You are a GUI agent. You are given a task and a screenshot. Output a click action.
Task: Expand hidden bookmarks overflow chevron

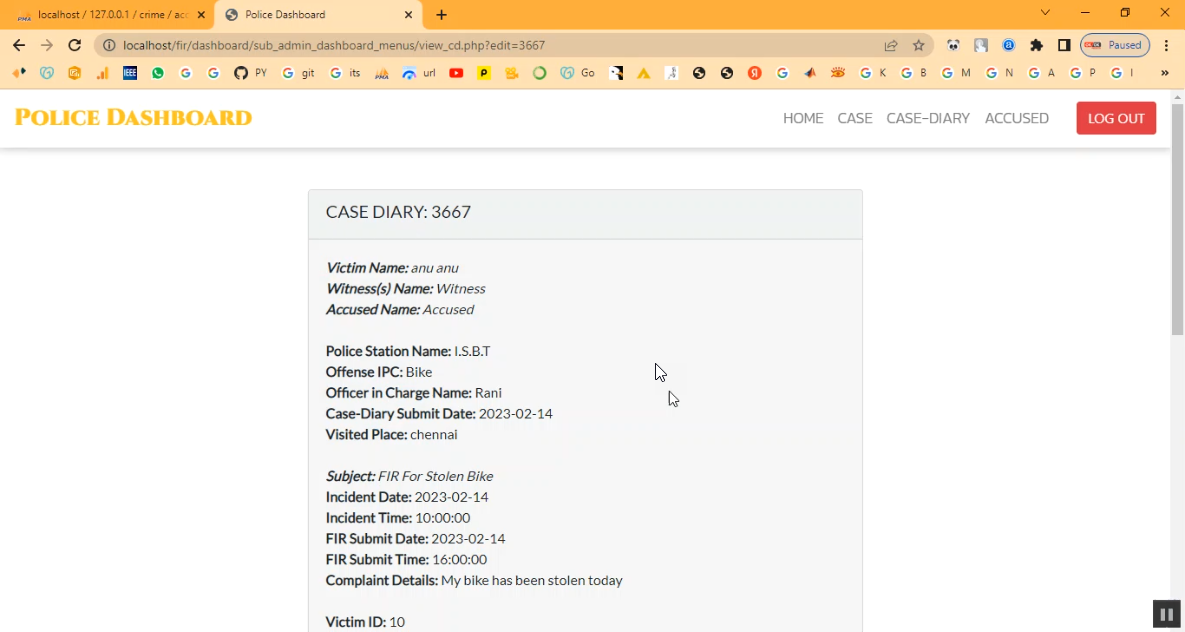pos(1164,73)
